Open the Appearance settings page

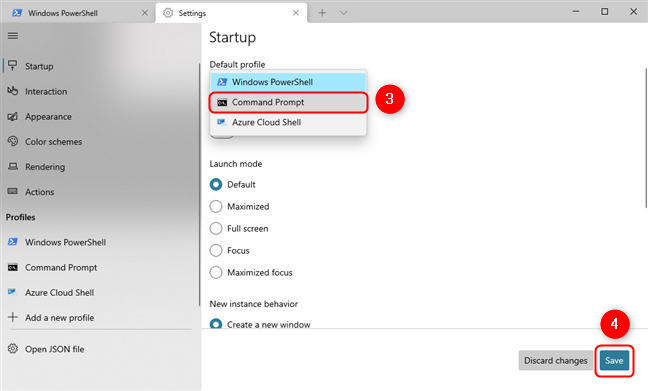click(x=99, y=117)
